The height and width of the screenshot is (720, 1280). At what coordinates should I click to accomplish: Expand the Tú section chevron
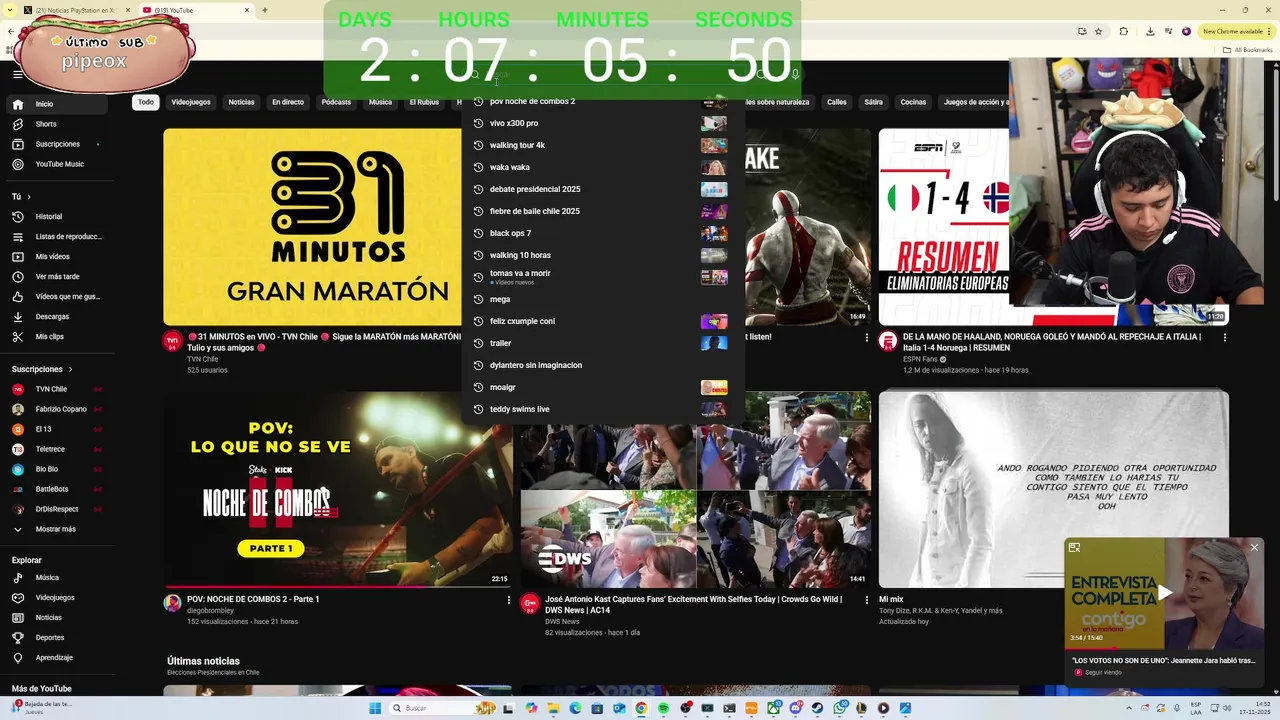tap(29, 197)
